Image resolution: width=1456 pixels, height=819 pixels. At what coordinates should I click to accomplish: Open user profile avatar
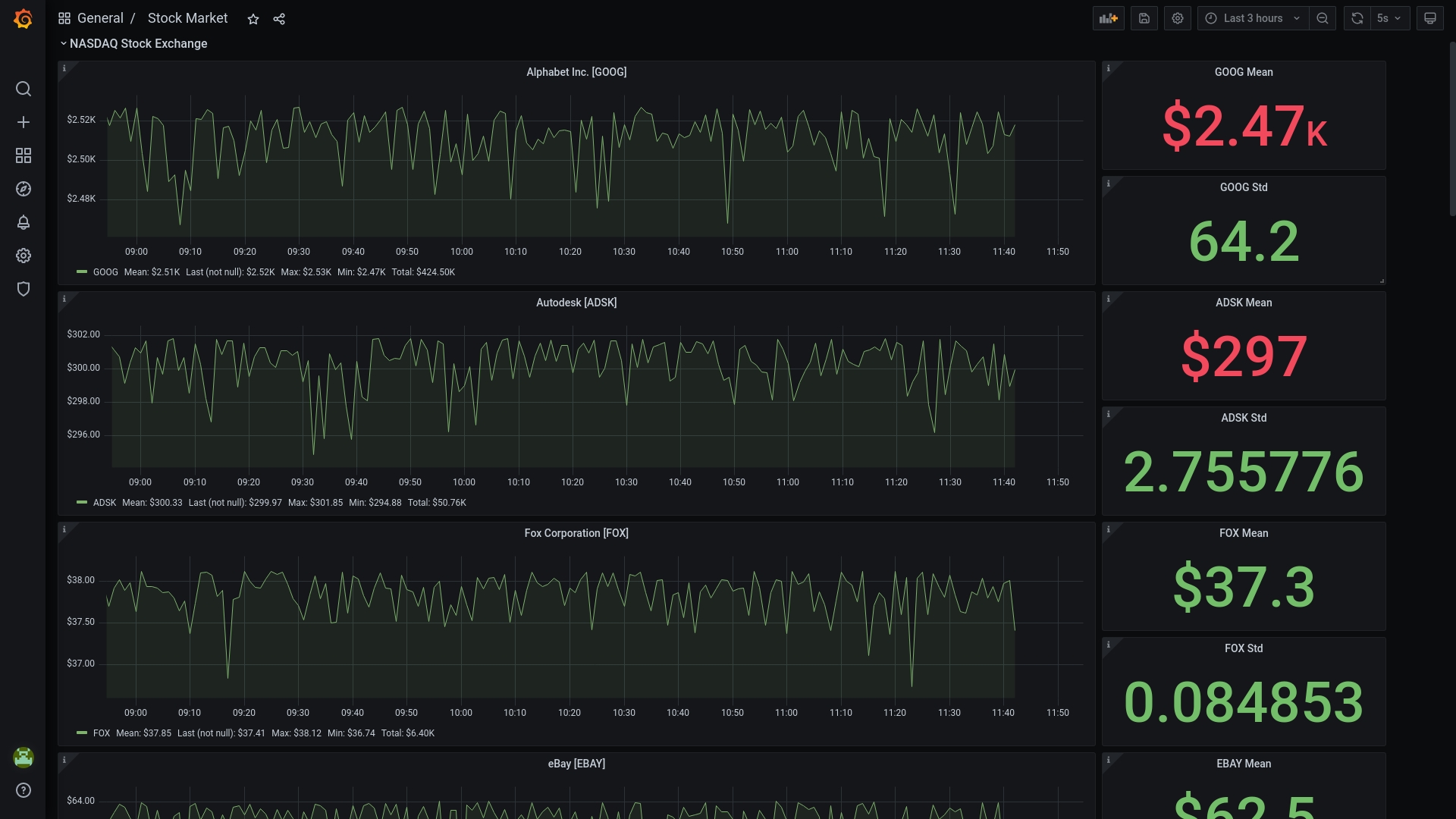point(24,757)
